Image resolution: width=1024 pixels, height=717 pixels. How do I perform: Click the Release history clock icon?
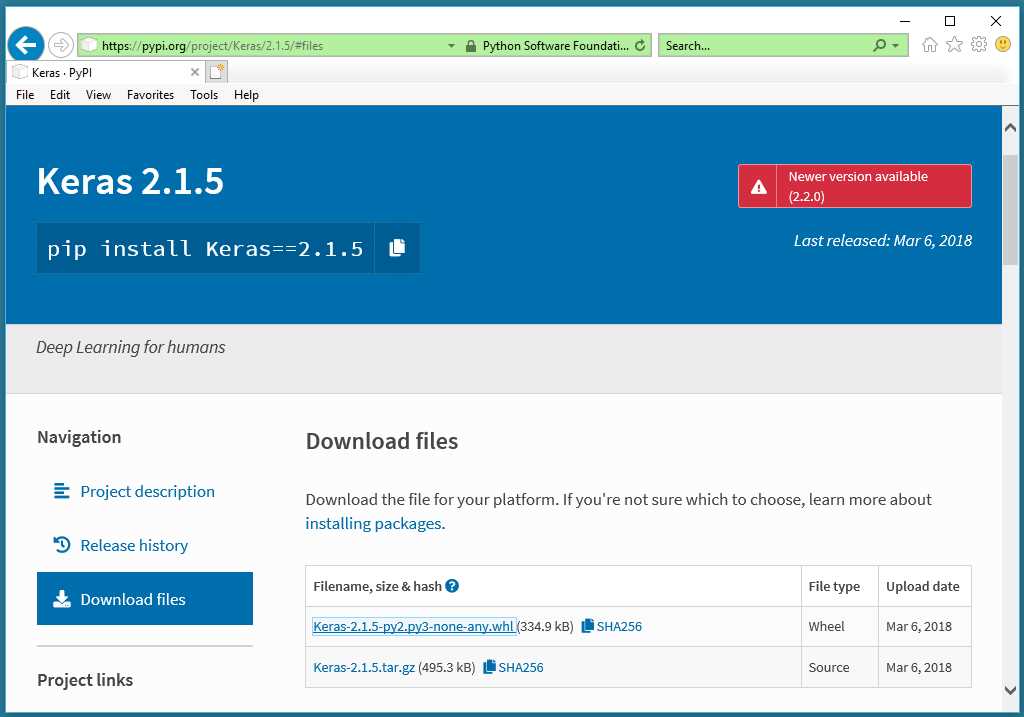61,545
